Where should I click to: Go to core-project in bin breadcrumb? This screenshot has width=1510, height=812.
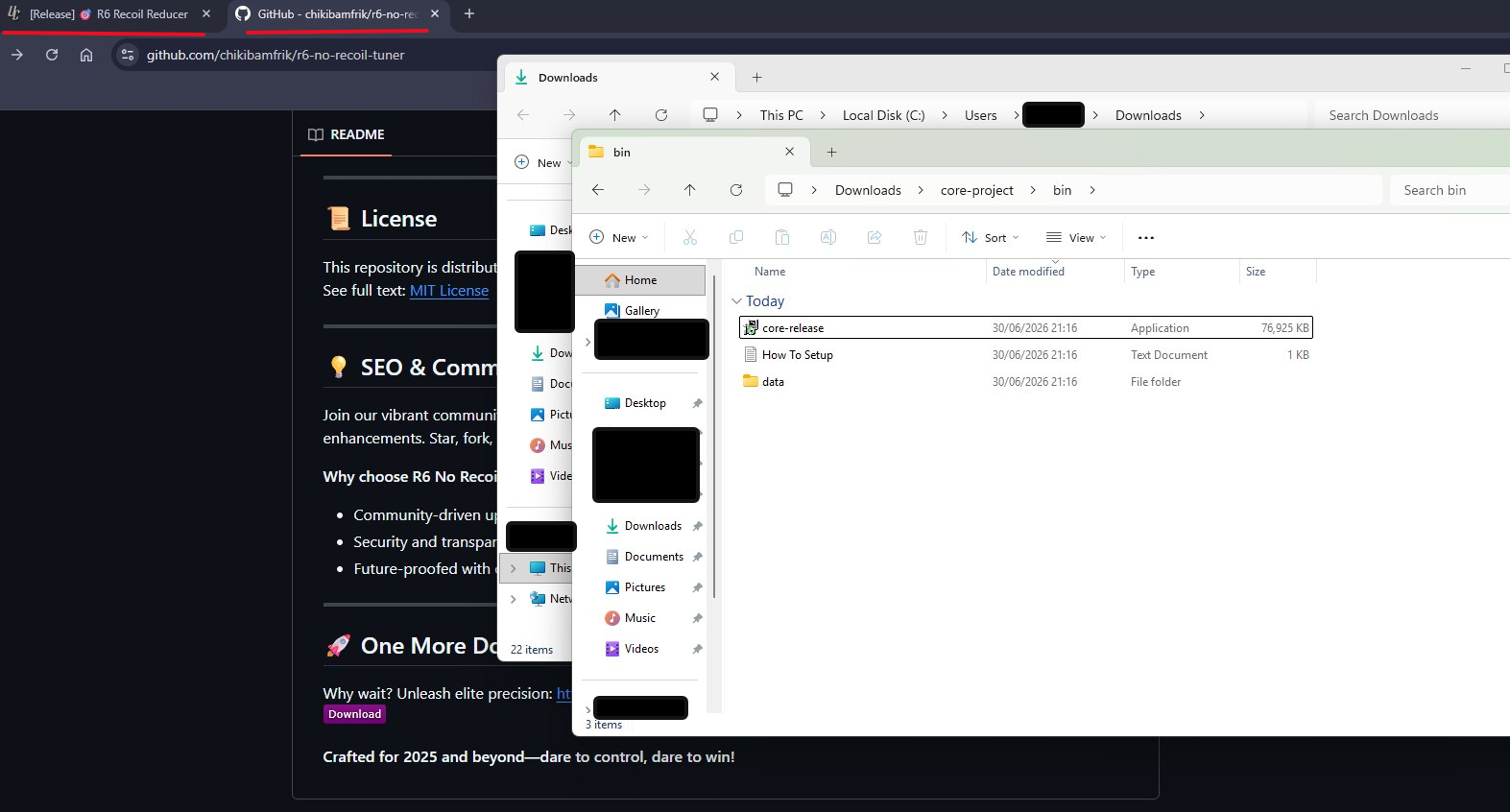click(x=976, y=190)
